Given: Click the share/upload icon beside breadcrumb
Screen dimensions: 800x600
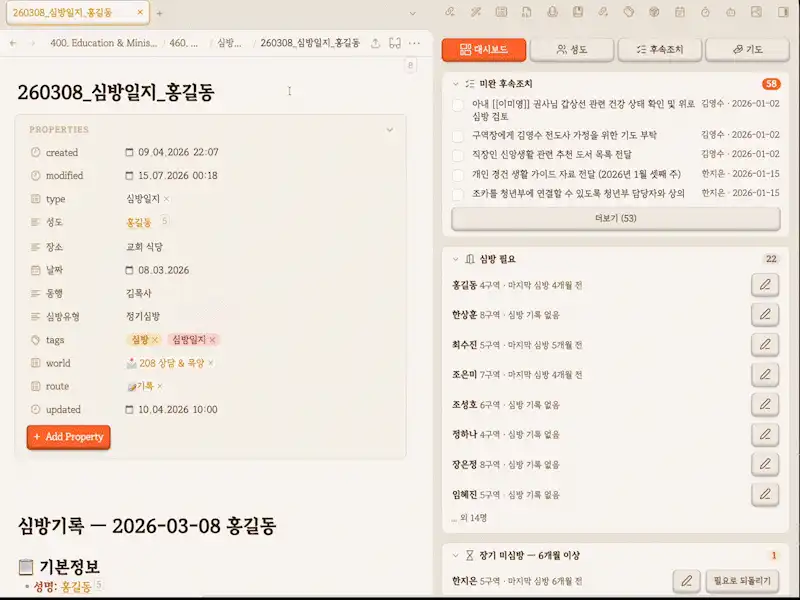Looking at the screenshot, I should coord(376,43).
